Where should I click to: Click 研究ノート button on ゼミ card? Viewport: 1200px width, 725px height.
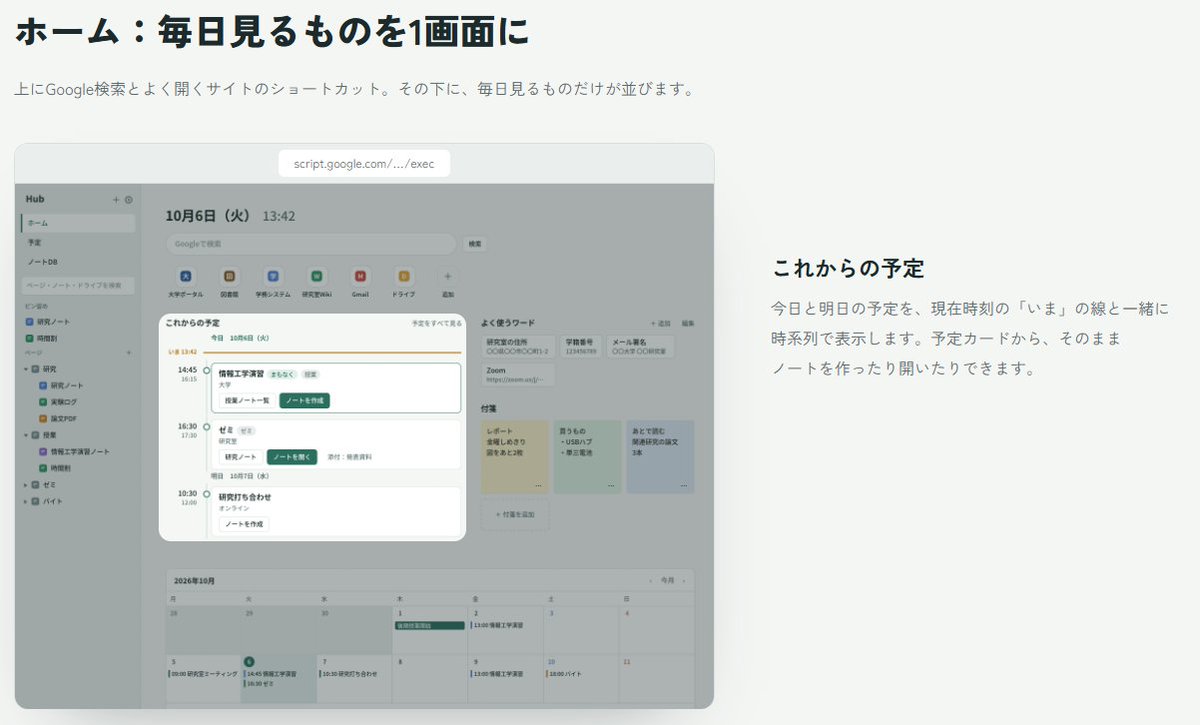click(240, 457)
